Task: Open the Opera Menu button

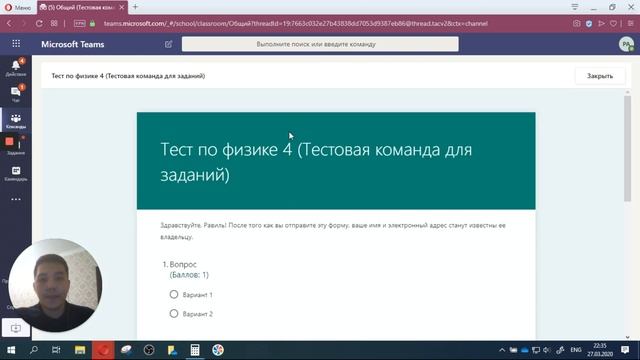Action: pyautogui.click(x=18, y=7)
